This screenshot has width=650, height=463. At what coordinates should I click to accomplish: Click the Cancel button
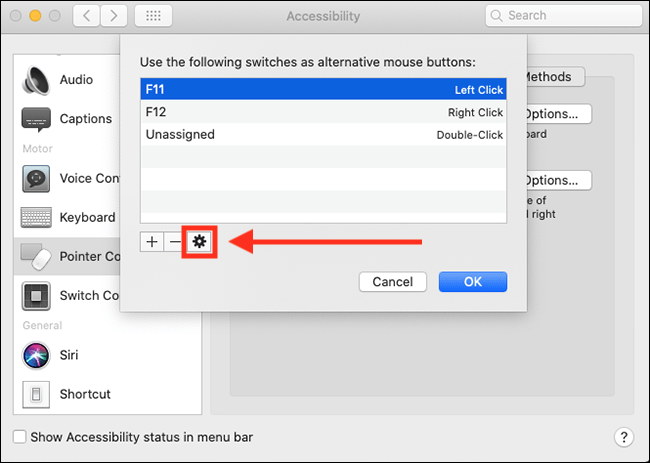393,282
